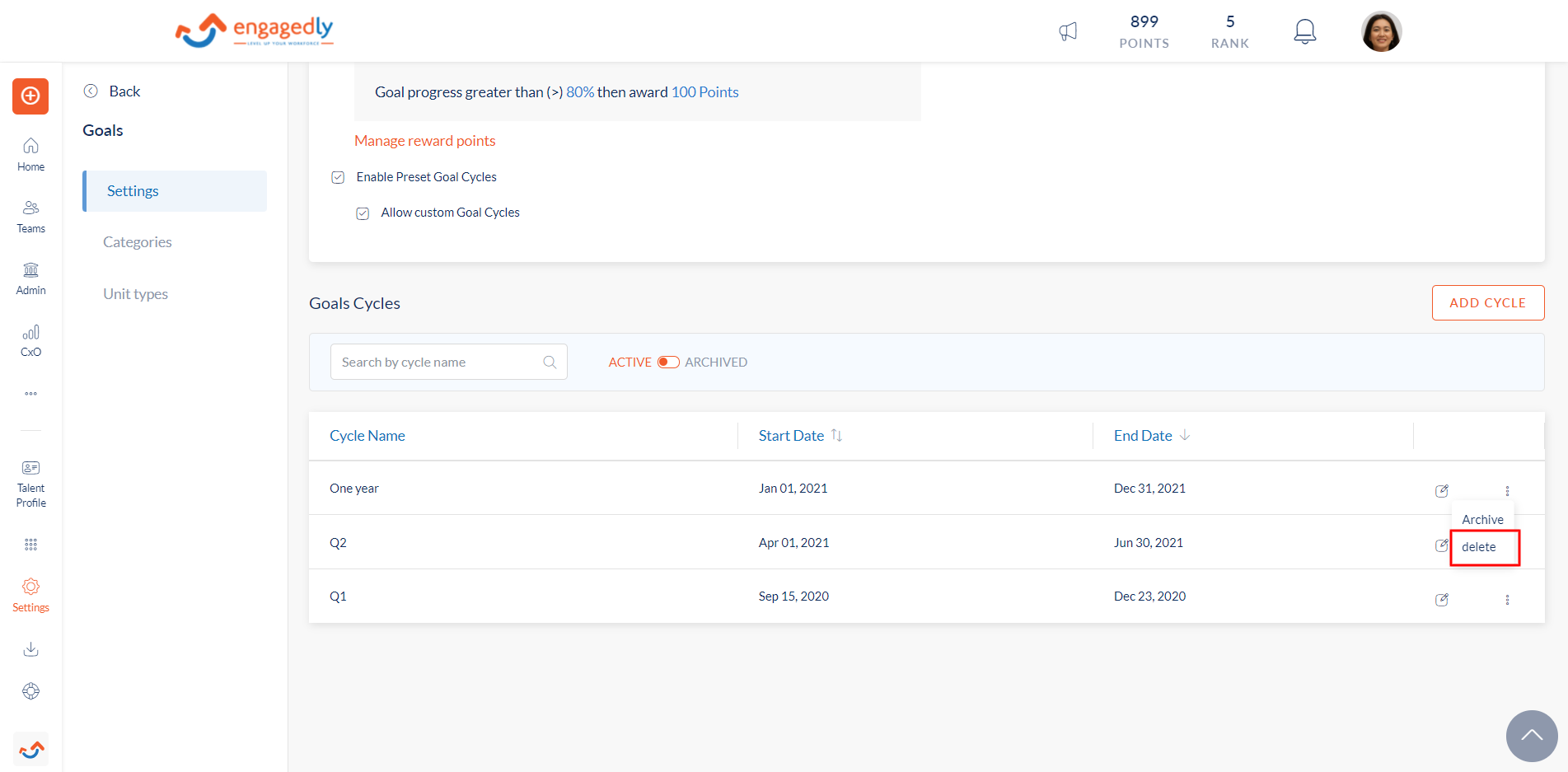1568x772 pixels.
Task: Focus the Search by cycle name field
Action: click(448, 362)
